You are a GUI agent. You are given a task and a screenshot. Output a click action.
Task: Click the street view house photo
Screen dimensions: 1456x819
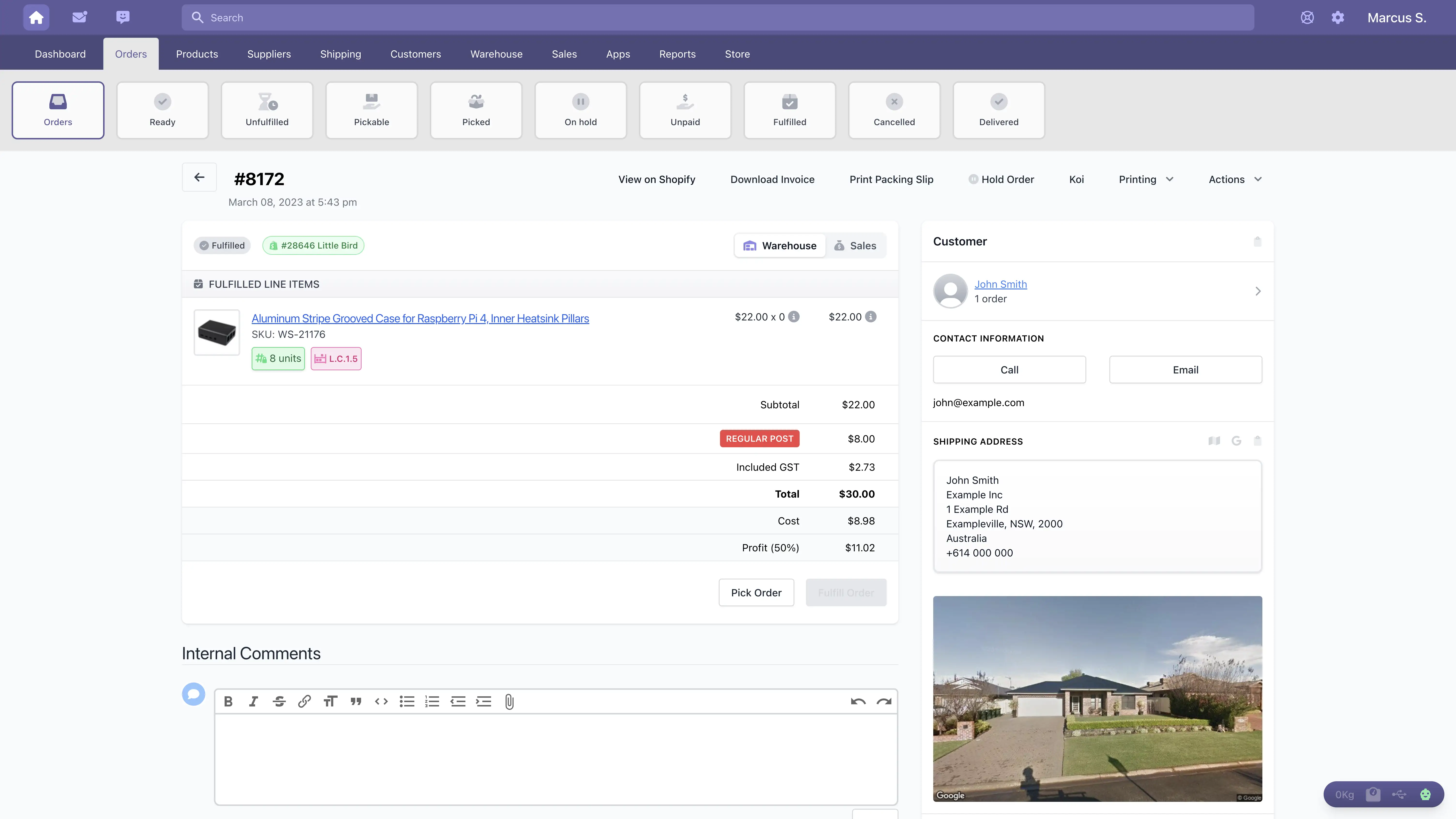[x=1097, y=699]
